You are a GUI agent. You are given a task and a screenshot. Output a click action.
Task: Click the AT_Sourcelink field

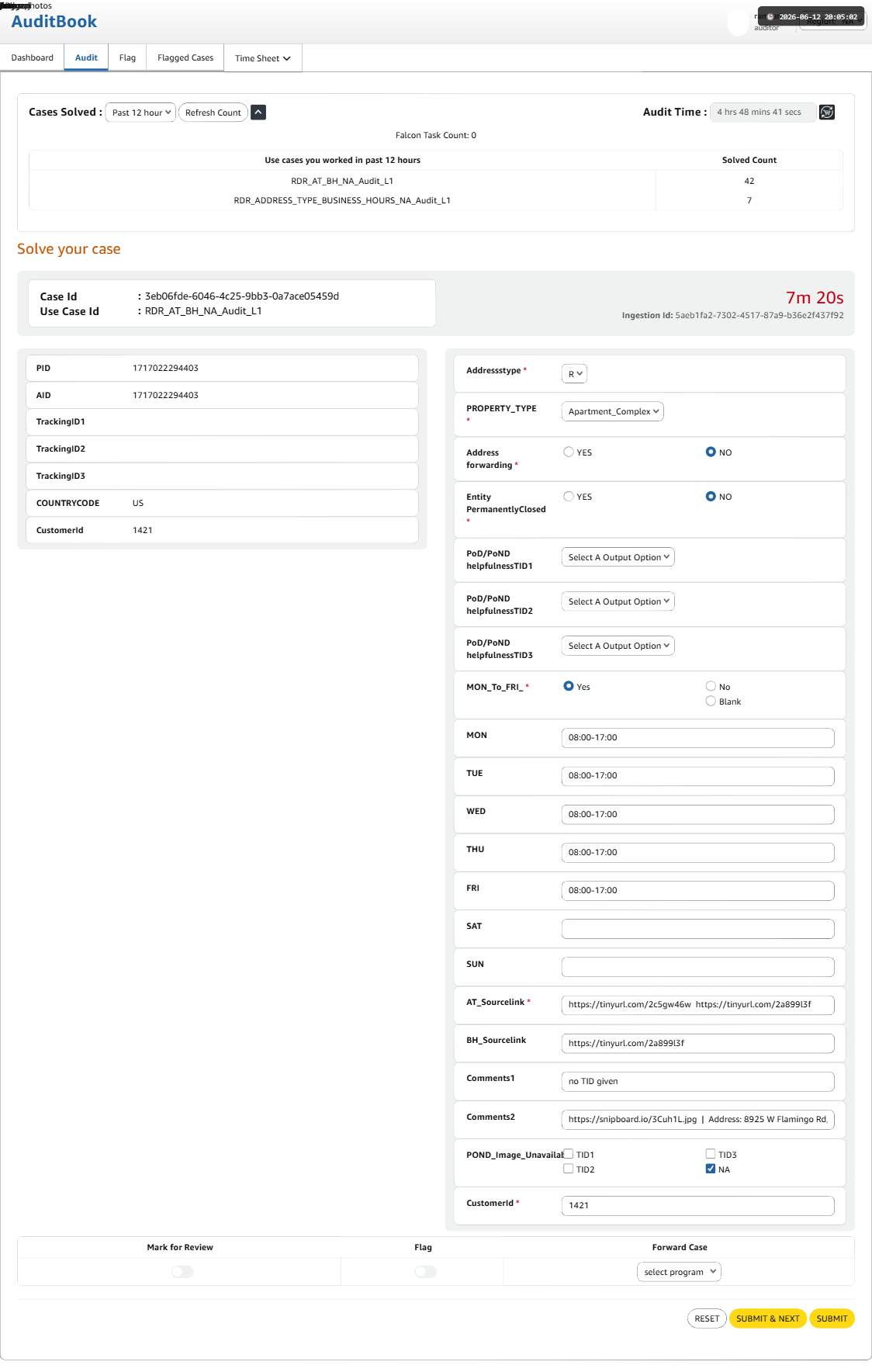698,1005
